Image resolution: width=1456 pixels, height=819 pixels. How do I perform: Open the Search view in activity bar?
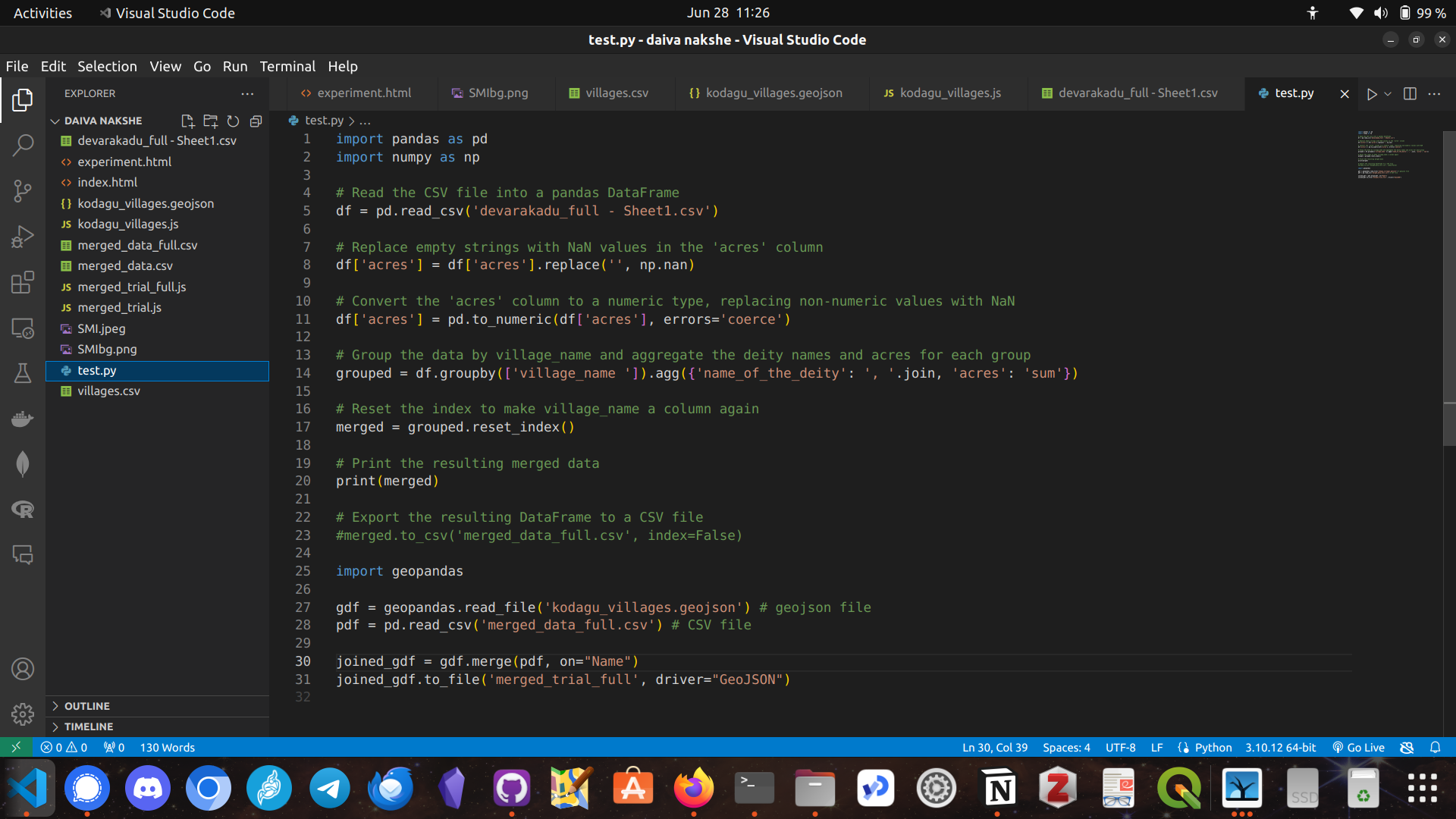pyautogui.click(x=23, y=145)
